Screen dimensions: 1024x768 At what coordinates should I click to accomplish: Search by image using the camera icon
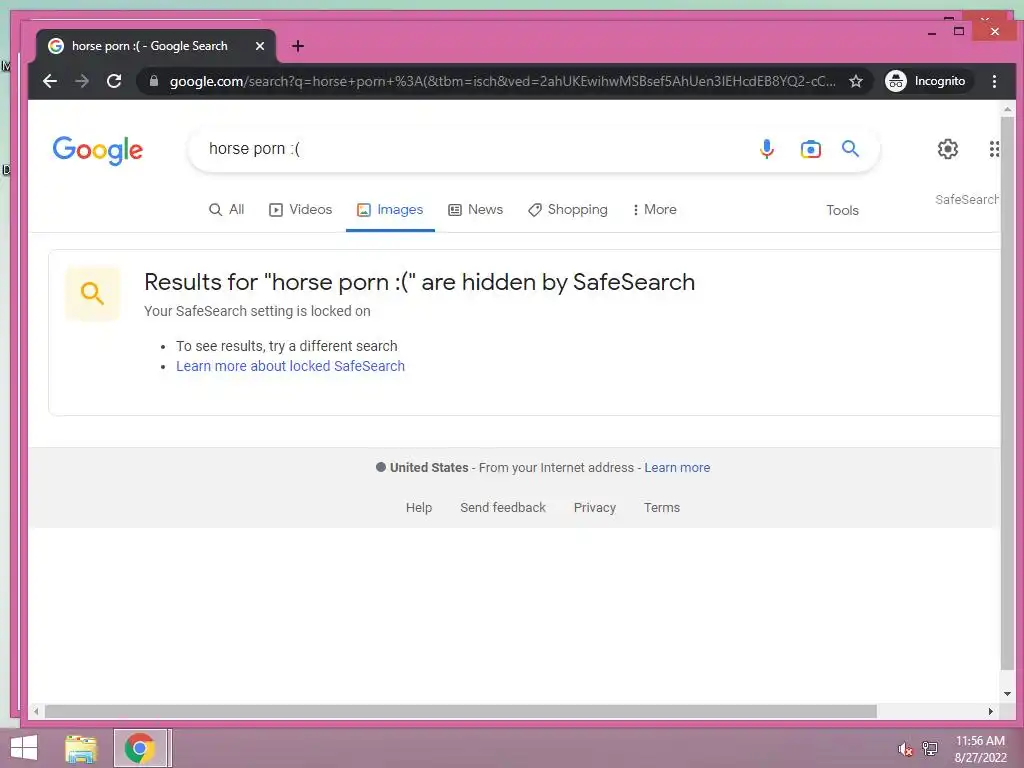click(x=810, y=149)
